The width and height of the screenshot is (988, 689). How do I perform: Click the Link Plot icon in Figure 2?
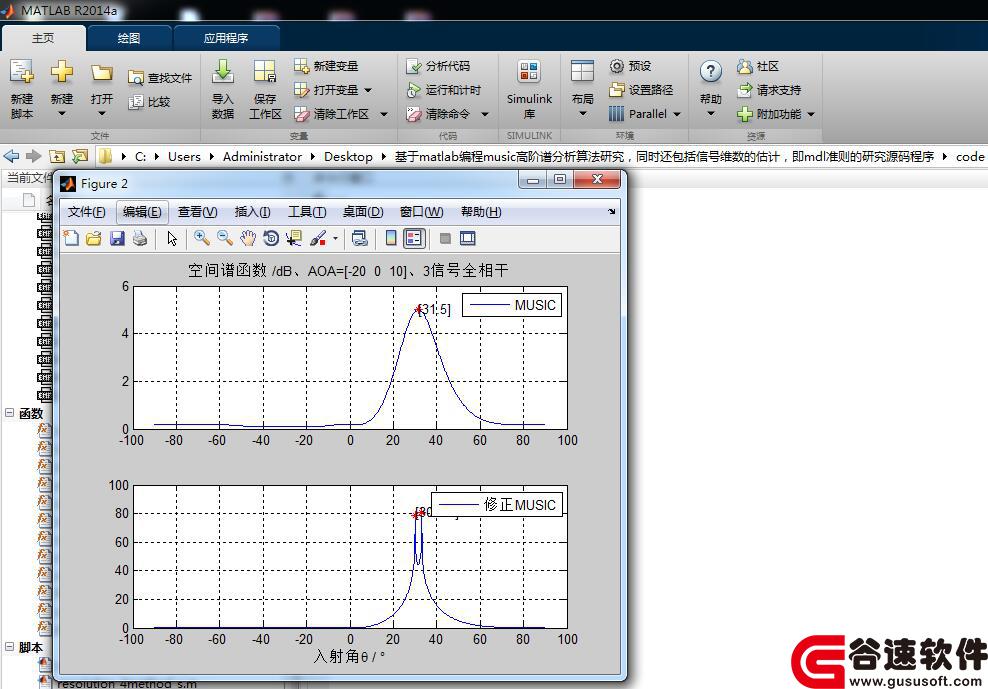[x=360, y=238]
